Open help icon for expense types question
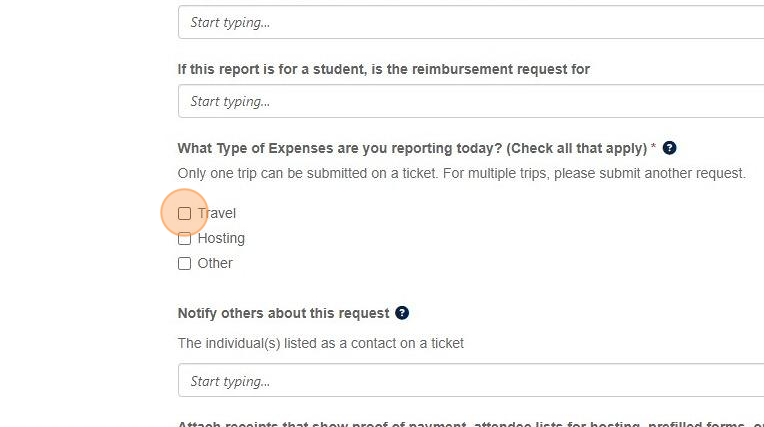This screenshot has height=427, width=764. (670, 148)
